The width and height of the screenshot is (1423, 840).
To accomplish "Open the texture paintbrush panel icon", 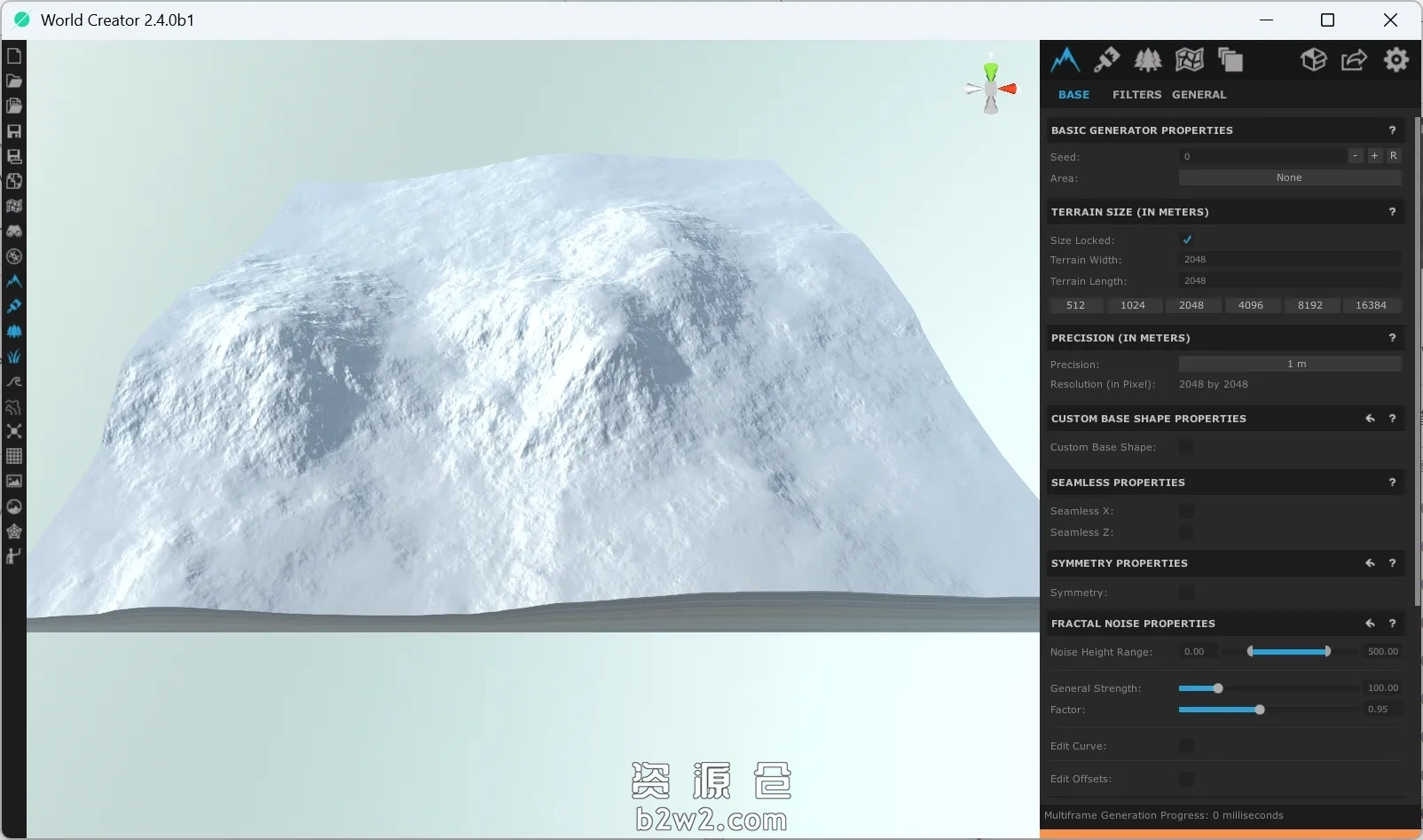I will [1106, 59].
